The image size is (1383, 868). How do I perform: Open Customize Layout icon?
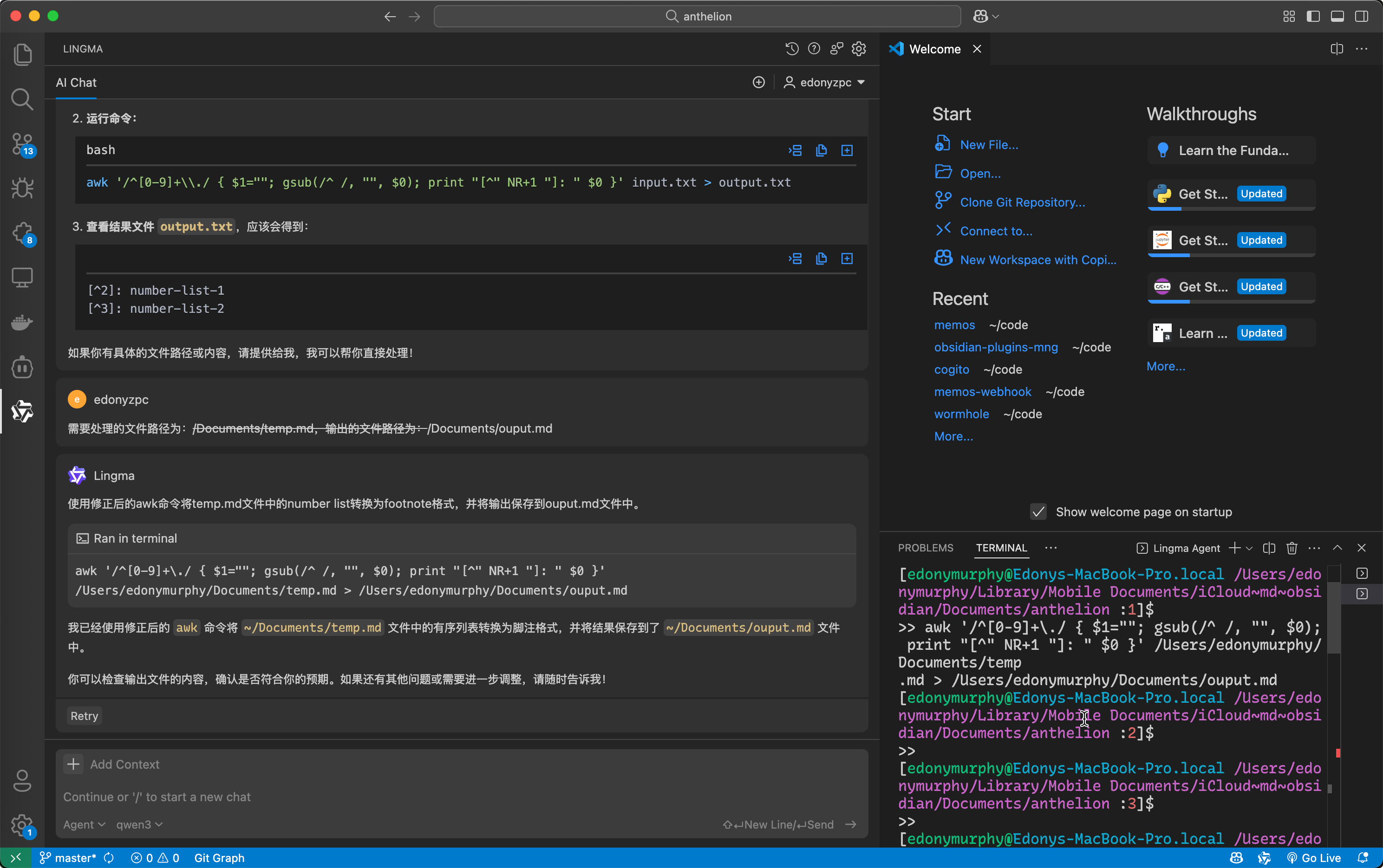(1289, 16)
